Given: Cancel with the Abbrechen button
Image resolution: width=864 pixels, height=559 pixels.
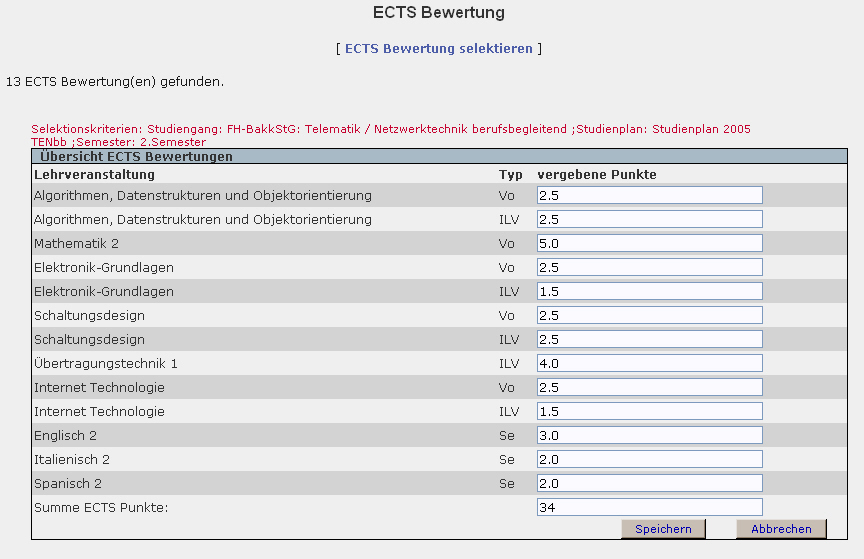Looking at the screenshot, I should (x=781, y=529).
